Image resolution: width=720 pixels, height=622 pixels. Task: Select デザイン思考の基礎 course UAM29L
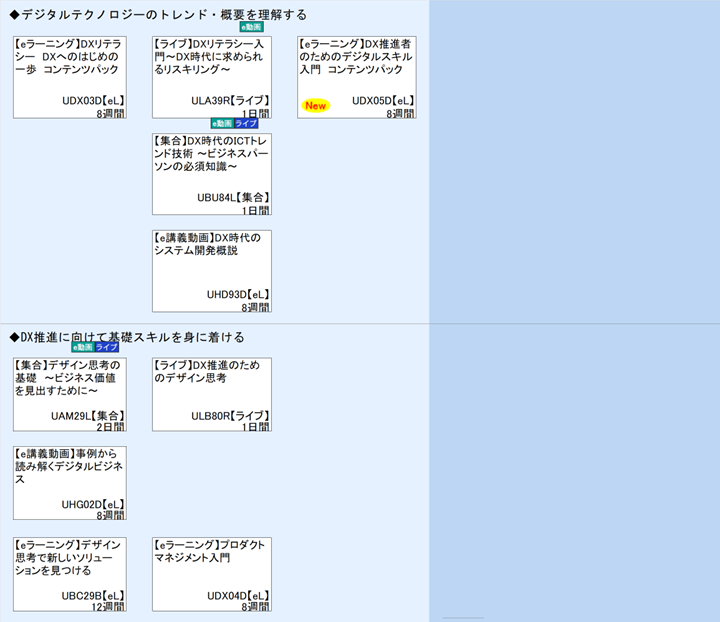[x=69, y=394]
